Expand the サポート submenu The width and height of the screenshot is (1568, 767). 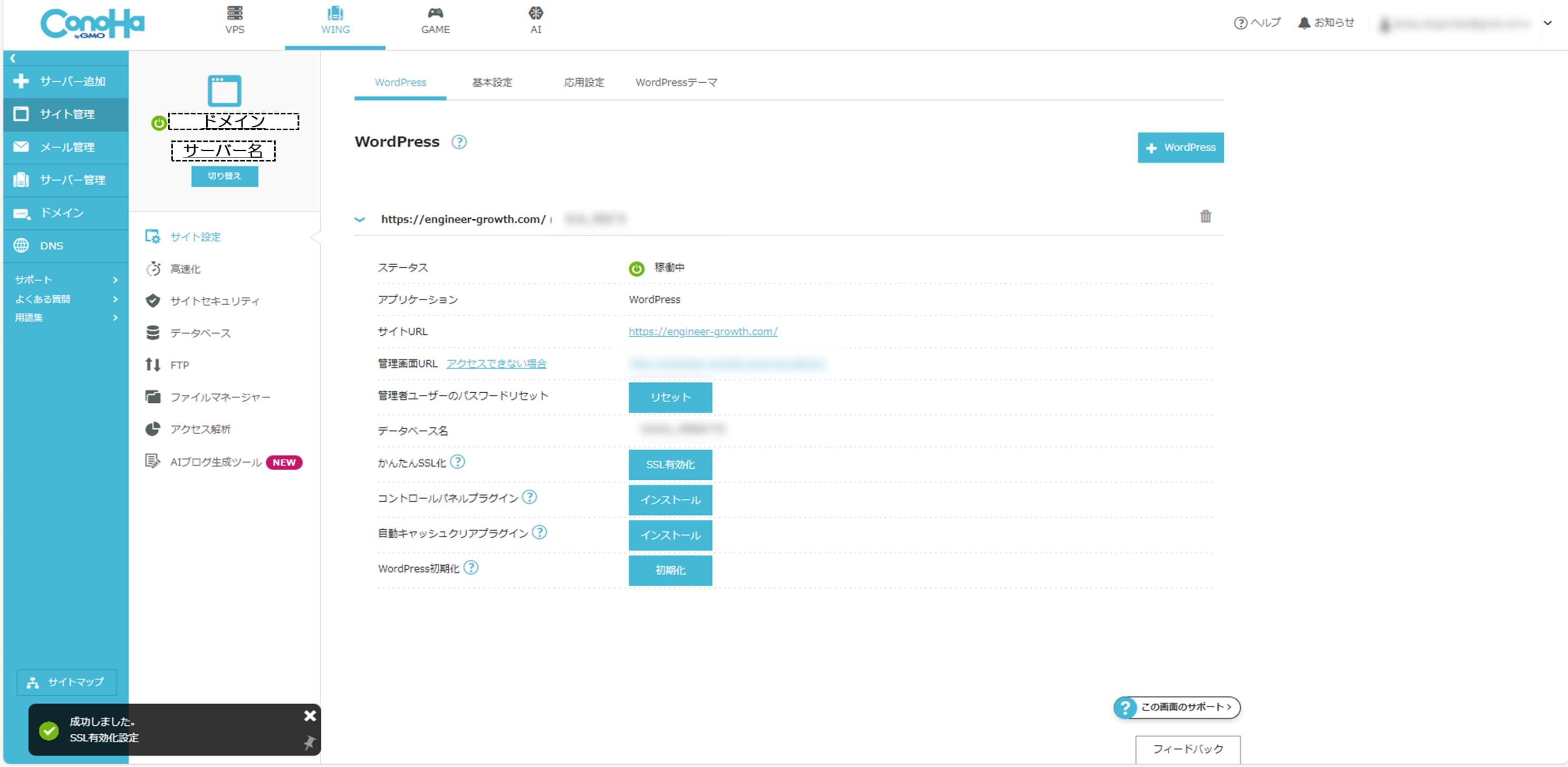[66, 280]
